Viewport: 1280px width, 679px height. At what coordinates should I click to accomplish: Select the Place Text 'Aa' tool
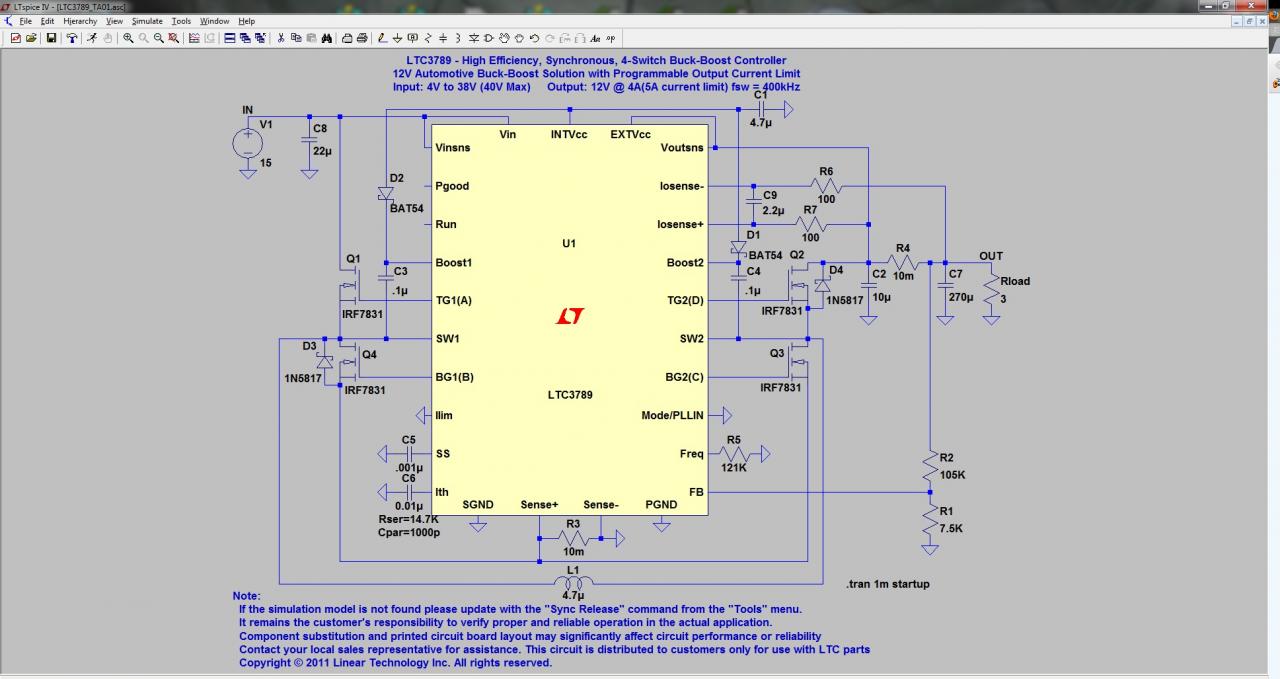pyautogui.click(x=595, y=38)
